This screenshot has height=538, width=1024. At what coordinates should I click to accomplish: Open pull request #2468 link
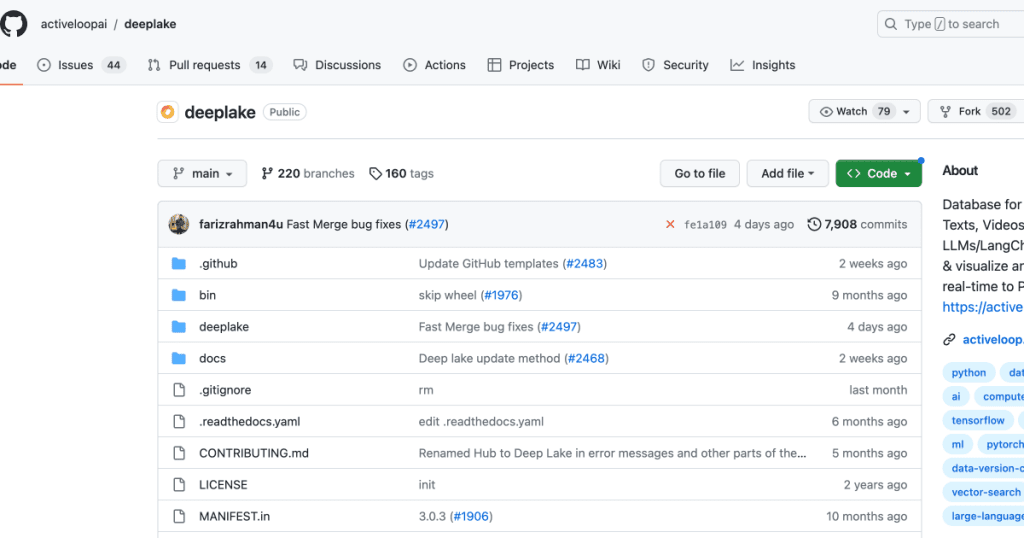click(x=586, y=358)
